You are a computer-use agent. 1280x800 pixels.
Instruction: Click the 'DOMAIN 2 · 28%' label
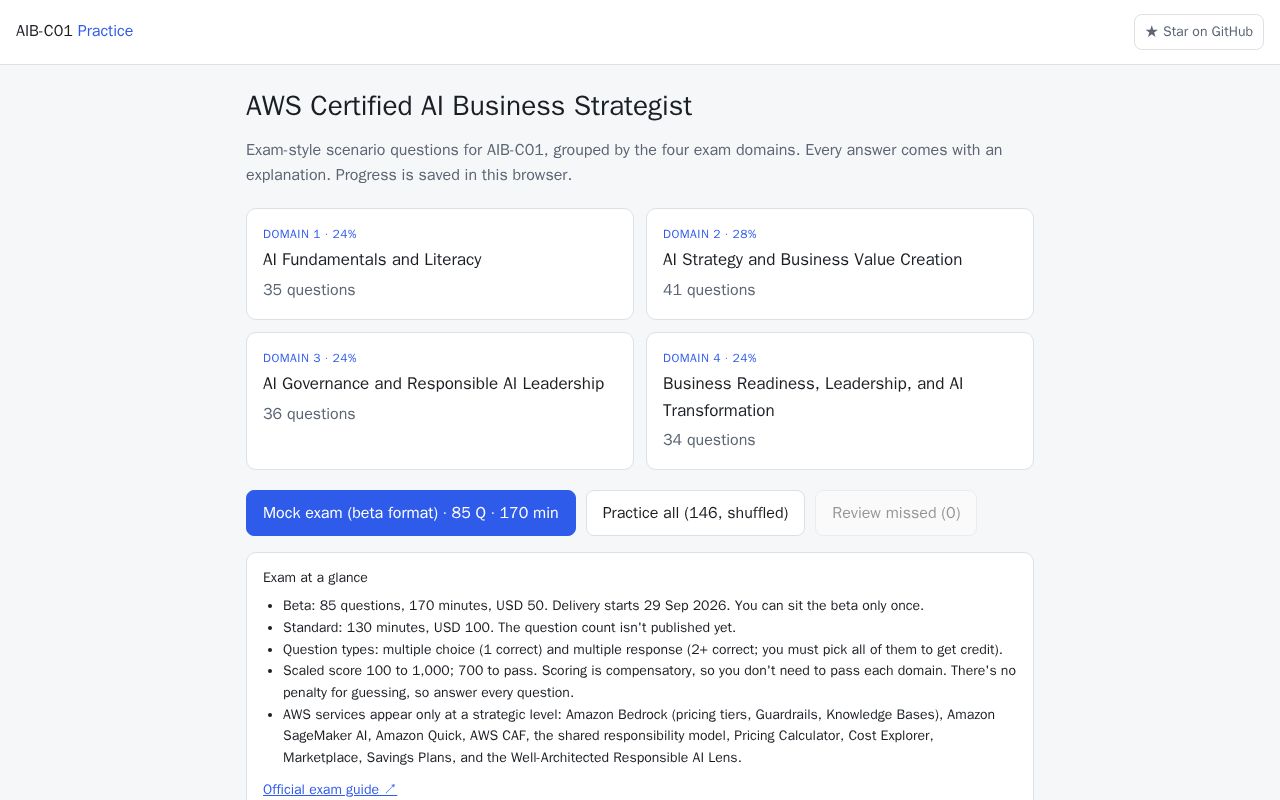(710, 234)
